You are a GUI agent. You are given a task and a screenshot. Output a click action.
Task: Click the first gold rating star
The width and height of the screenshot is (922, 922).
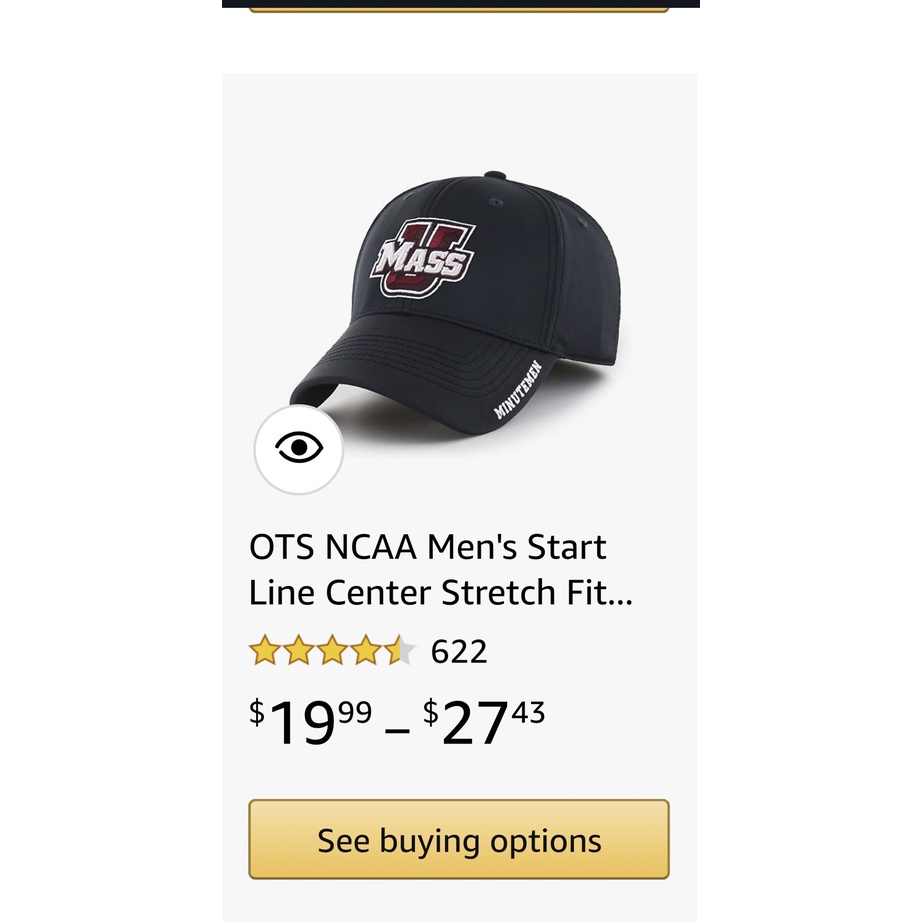point(265,651)
